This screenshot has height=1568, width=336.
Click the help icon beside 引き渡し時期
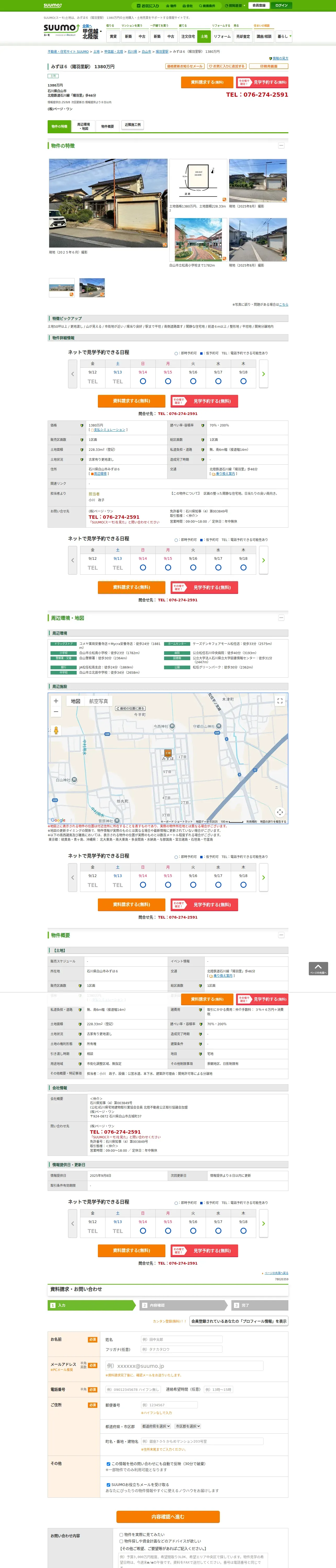point(80,1054)
